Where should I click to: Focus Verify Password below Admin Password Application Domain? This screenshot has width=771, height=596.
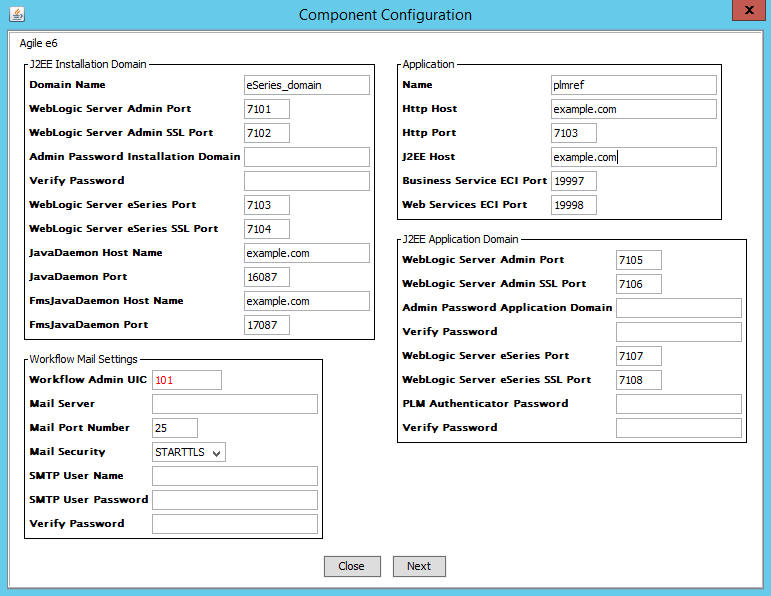click(679, 332)
